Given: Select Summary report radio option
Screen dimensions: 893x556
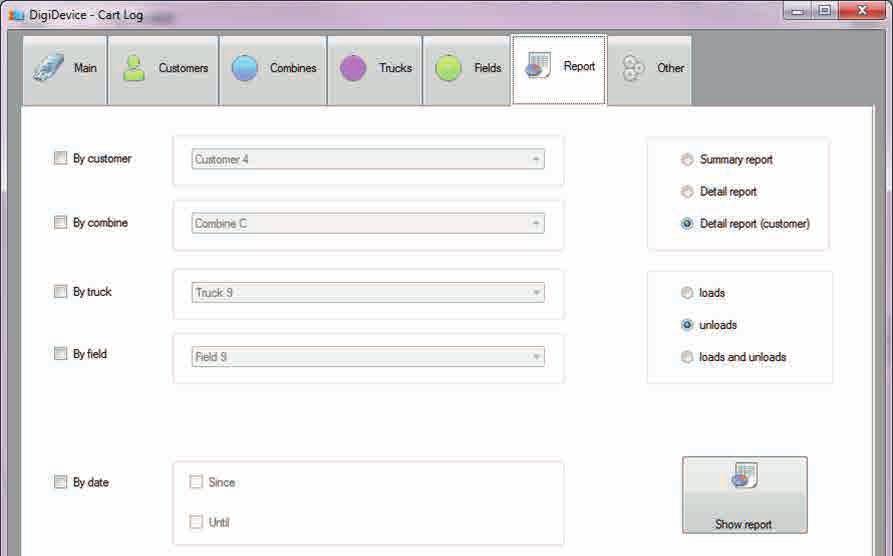Looking at the screenshot, I should coord(687,160).
